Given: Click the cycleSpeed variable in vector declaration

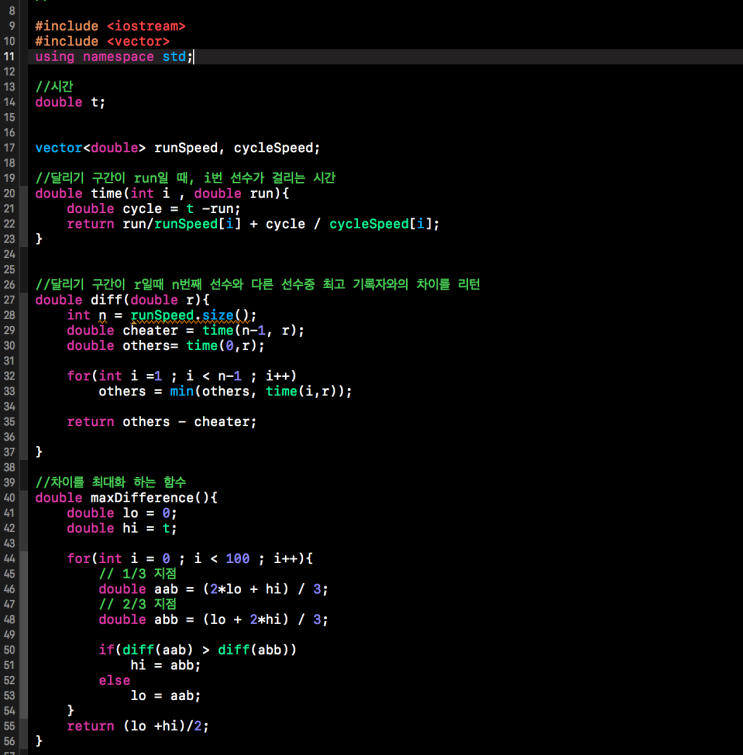Looking at the screenshot, I should [x=274, y=148].
